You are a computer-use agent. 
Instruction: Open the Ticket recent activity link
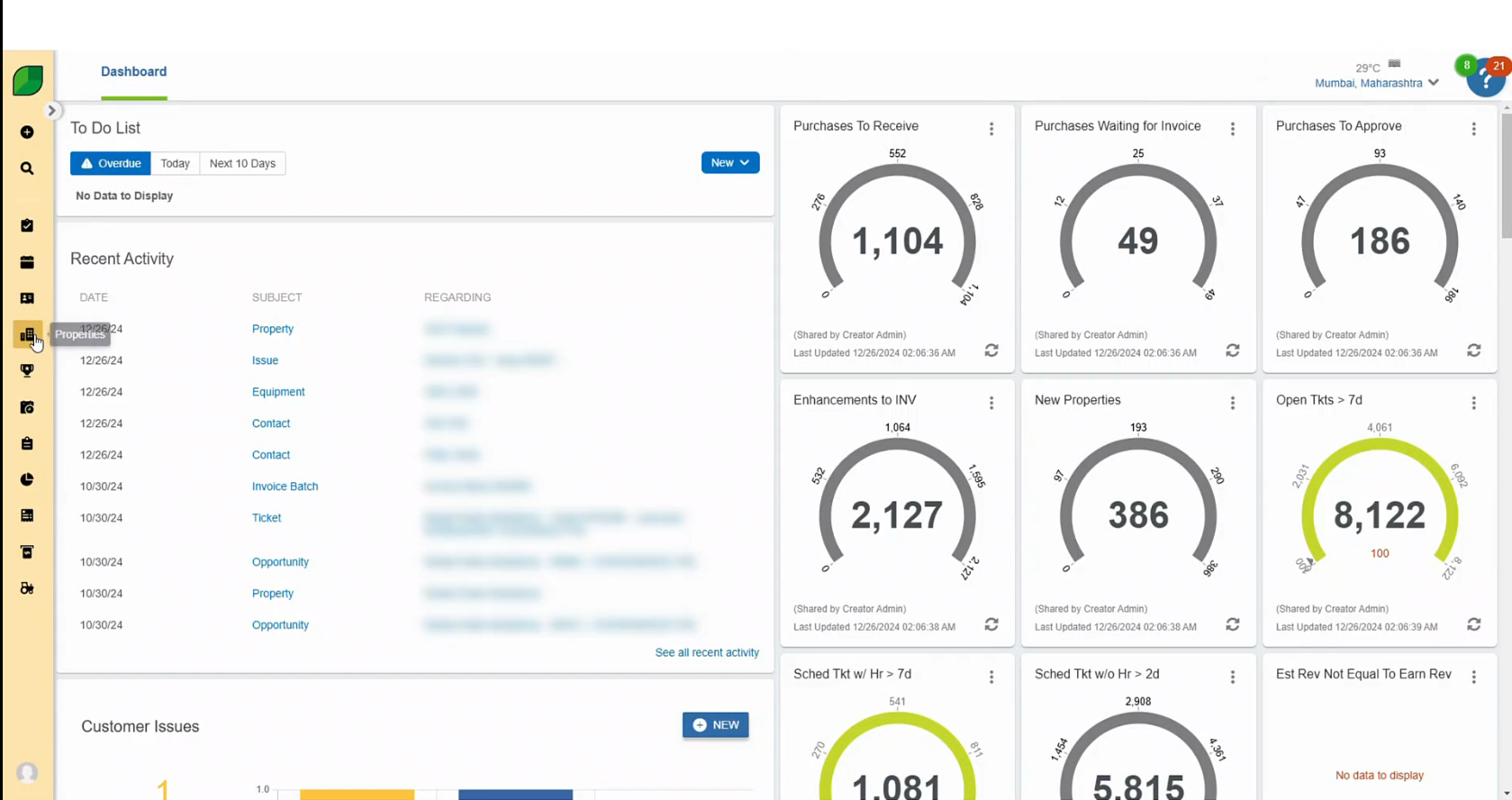click(x=267, y=518)
